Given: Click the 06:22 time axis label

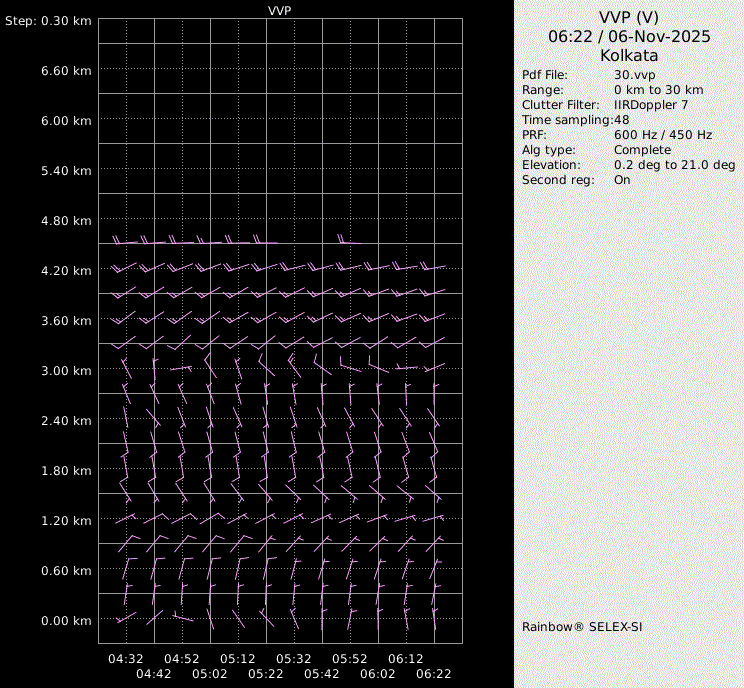Looking at the screenshot, I should [x=434, y=675].
